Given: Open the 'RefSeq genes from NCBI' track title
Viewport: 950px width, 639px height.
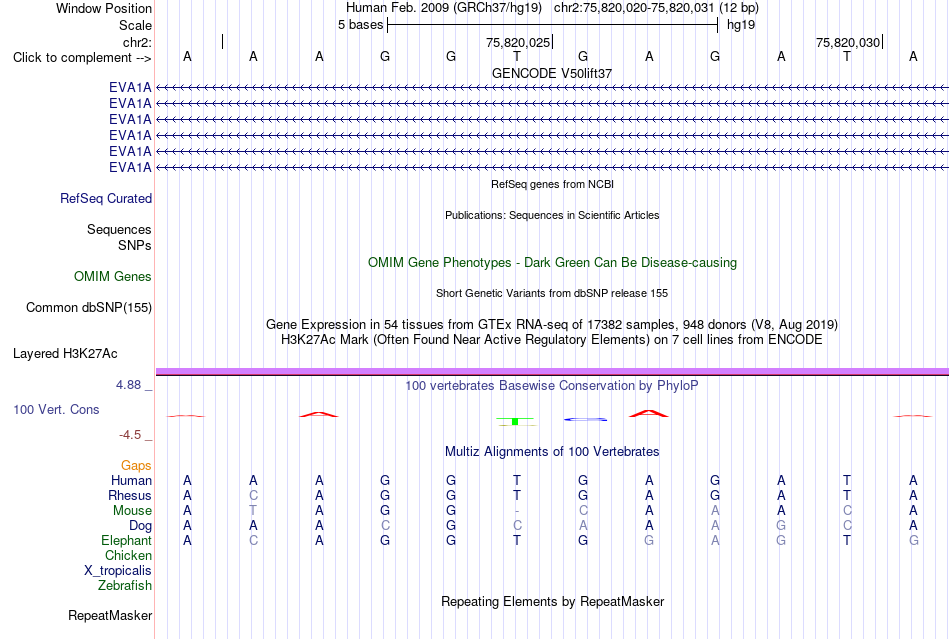Looking at the screenshot, I should coord(553,184).
